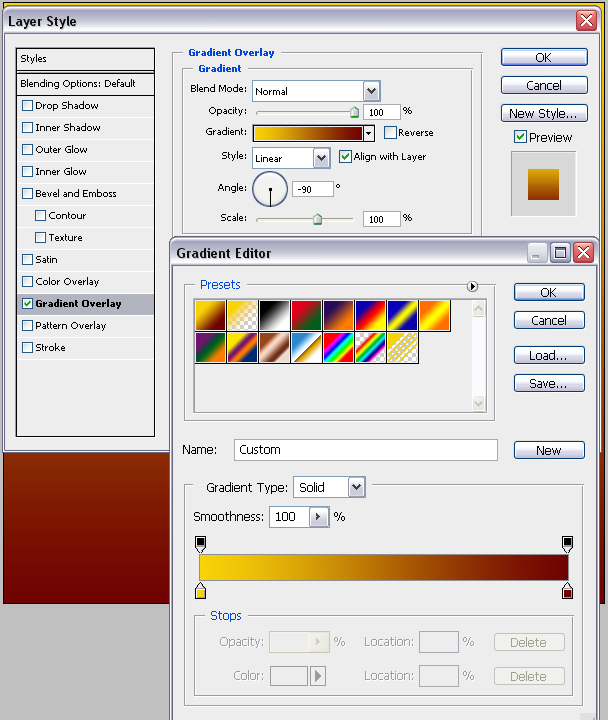
Task: Click OK in Gradient Editor
Action: (549, 292)
